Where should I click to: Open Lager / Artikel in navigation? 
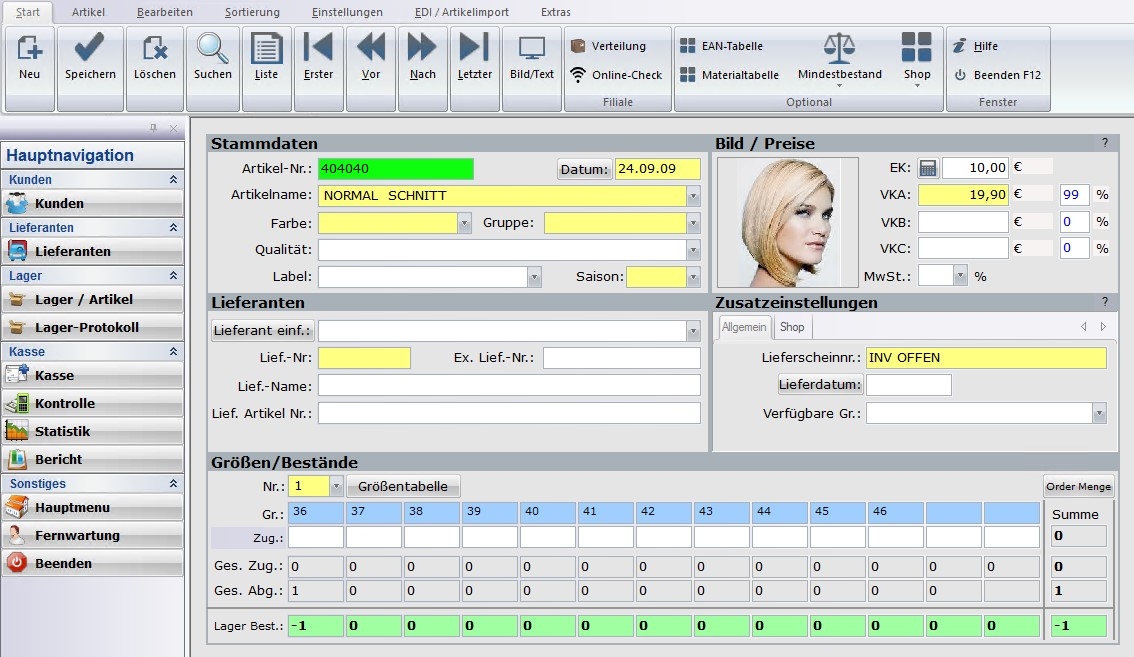coord(93,300)
